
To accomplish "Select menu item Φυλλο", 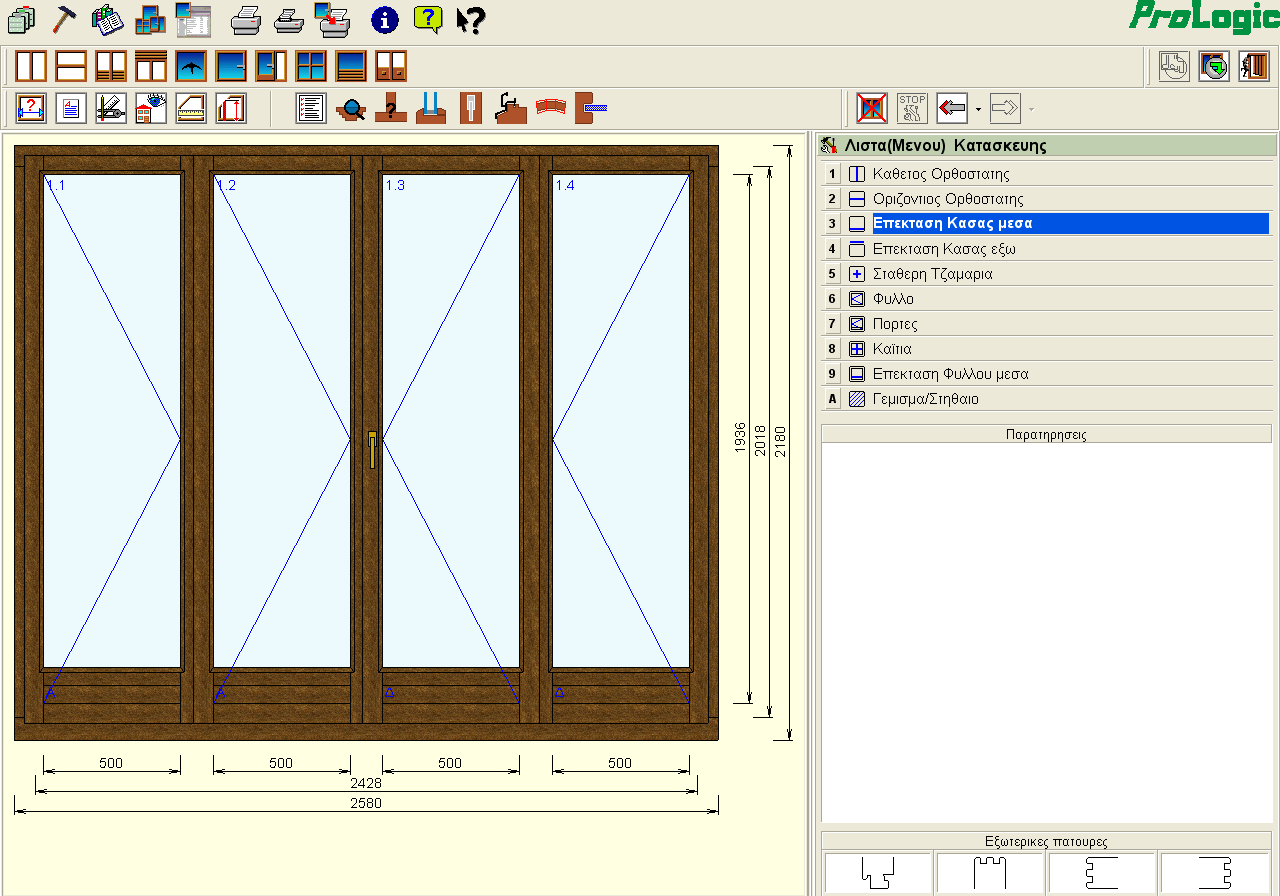I will 1046,299.
